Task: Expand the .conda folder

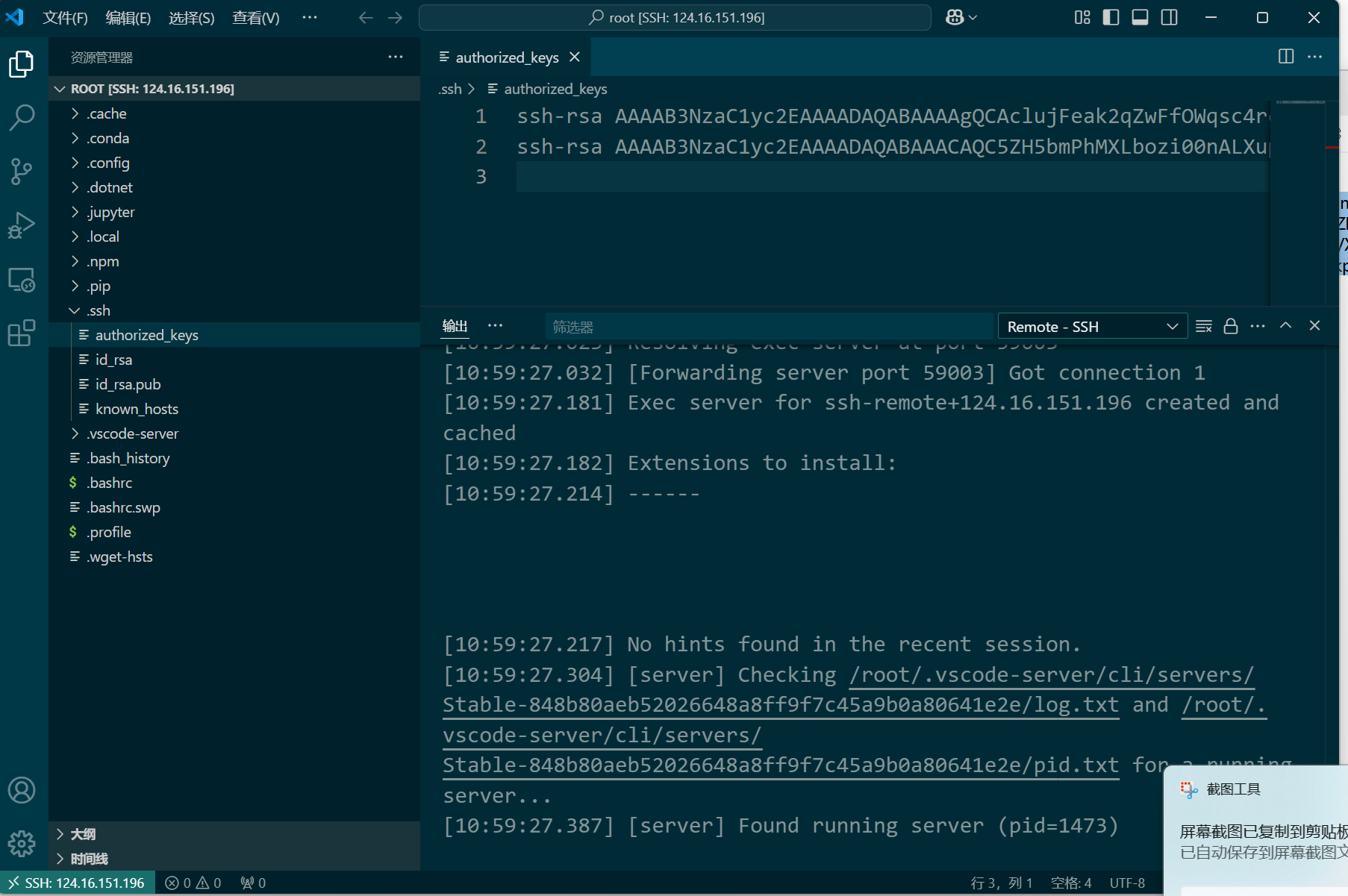Action: [234, 138]
